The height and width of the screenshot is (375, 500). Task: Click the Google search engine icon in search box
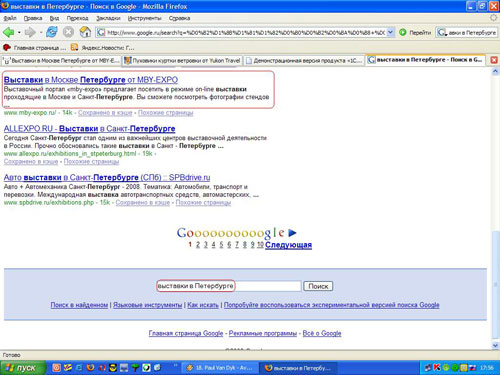click(442, 32)
